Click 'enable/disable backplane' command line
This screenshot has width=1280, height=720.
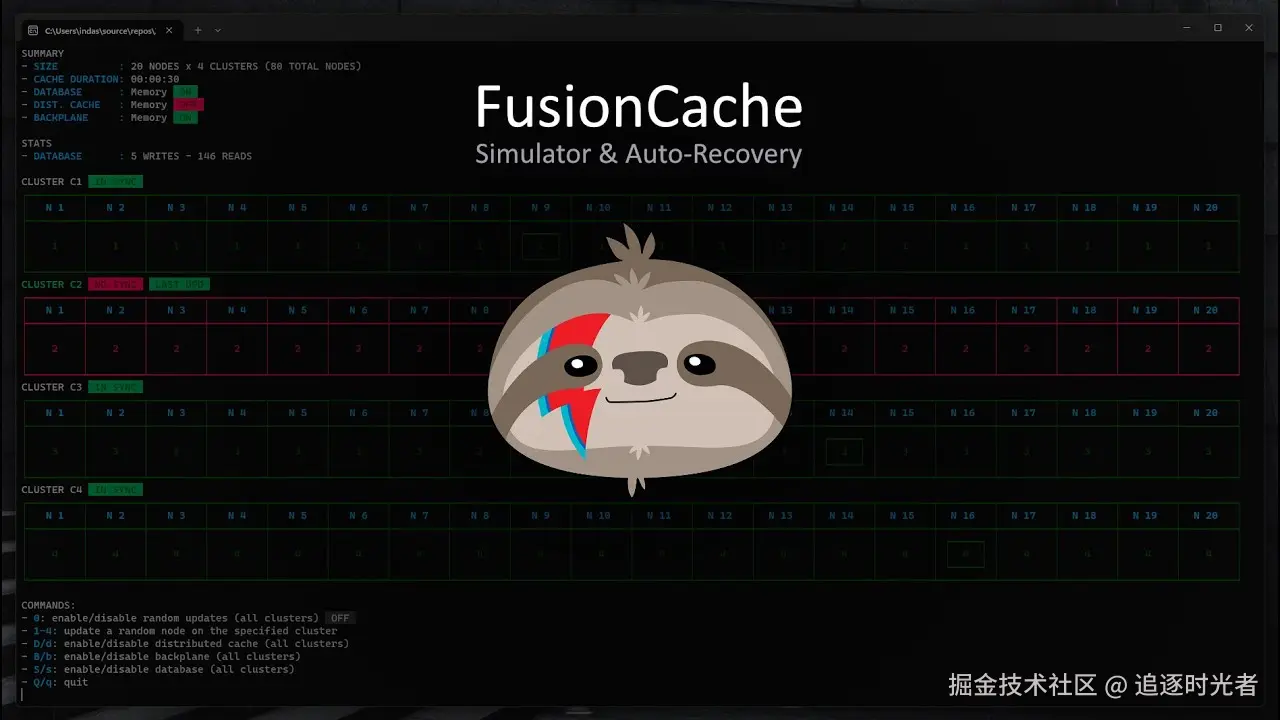click(x=161, y=657)
